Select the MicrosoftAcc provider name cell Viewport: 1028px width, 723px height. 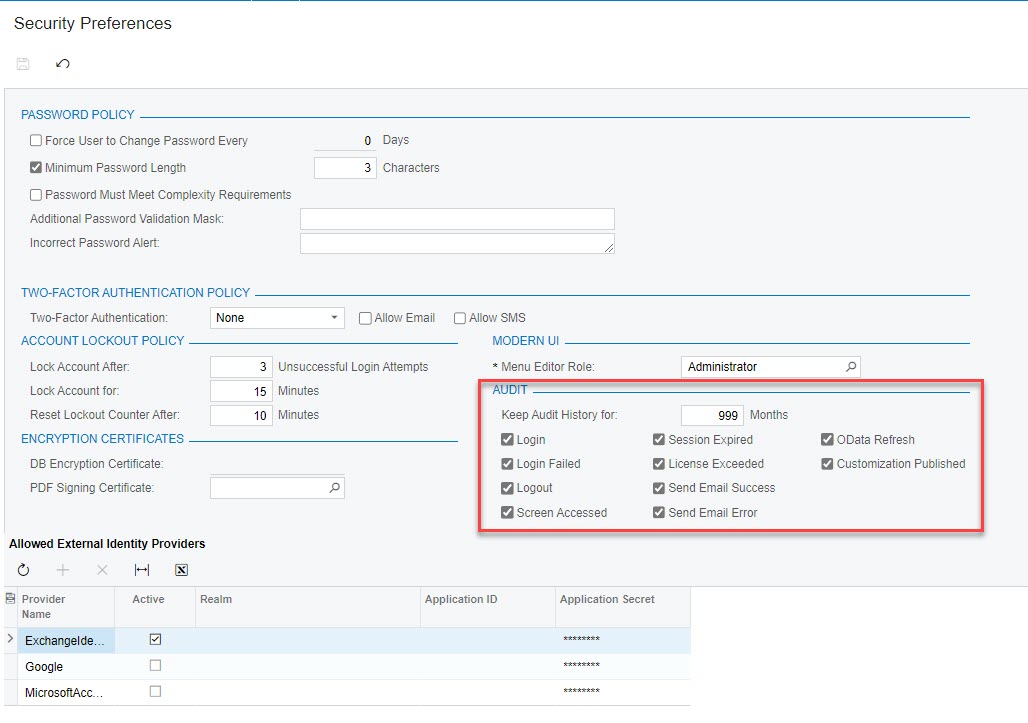pos(66,692)
